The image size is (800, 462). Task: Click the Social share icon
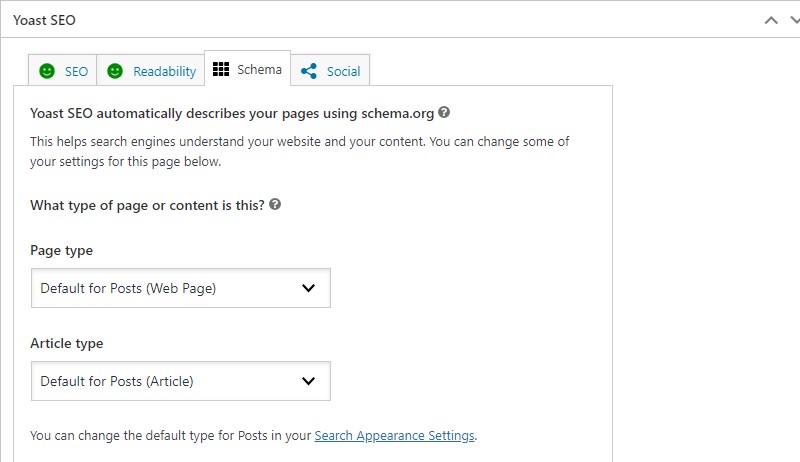point(309,71)
